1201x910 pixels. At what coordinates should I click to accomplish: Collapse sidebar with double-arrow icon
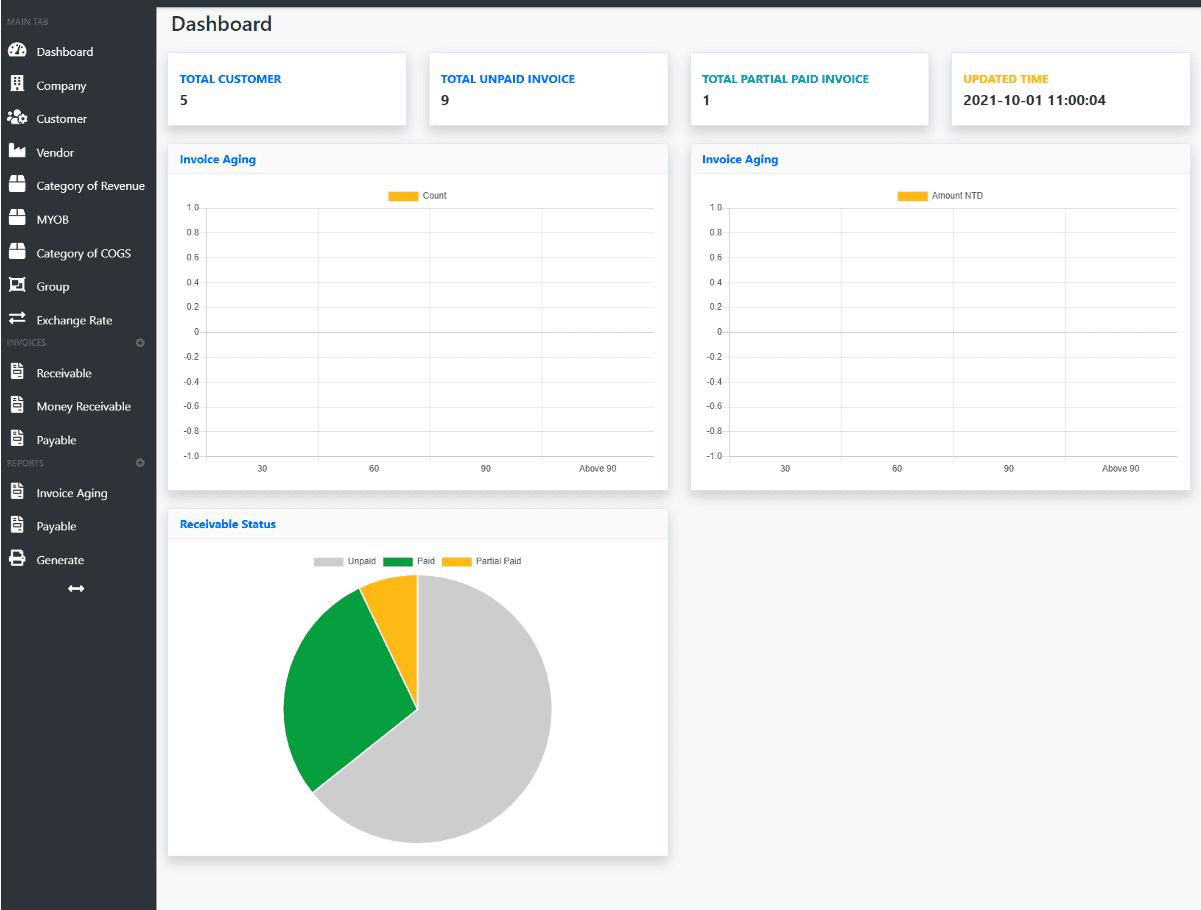click(x=76, y=589)
